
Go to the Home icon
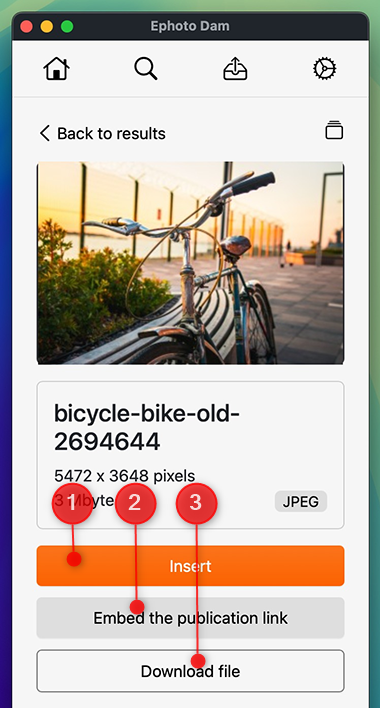pyautogui.click(x=56, y=69)
